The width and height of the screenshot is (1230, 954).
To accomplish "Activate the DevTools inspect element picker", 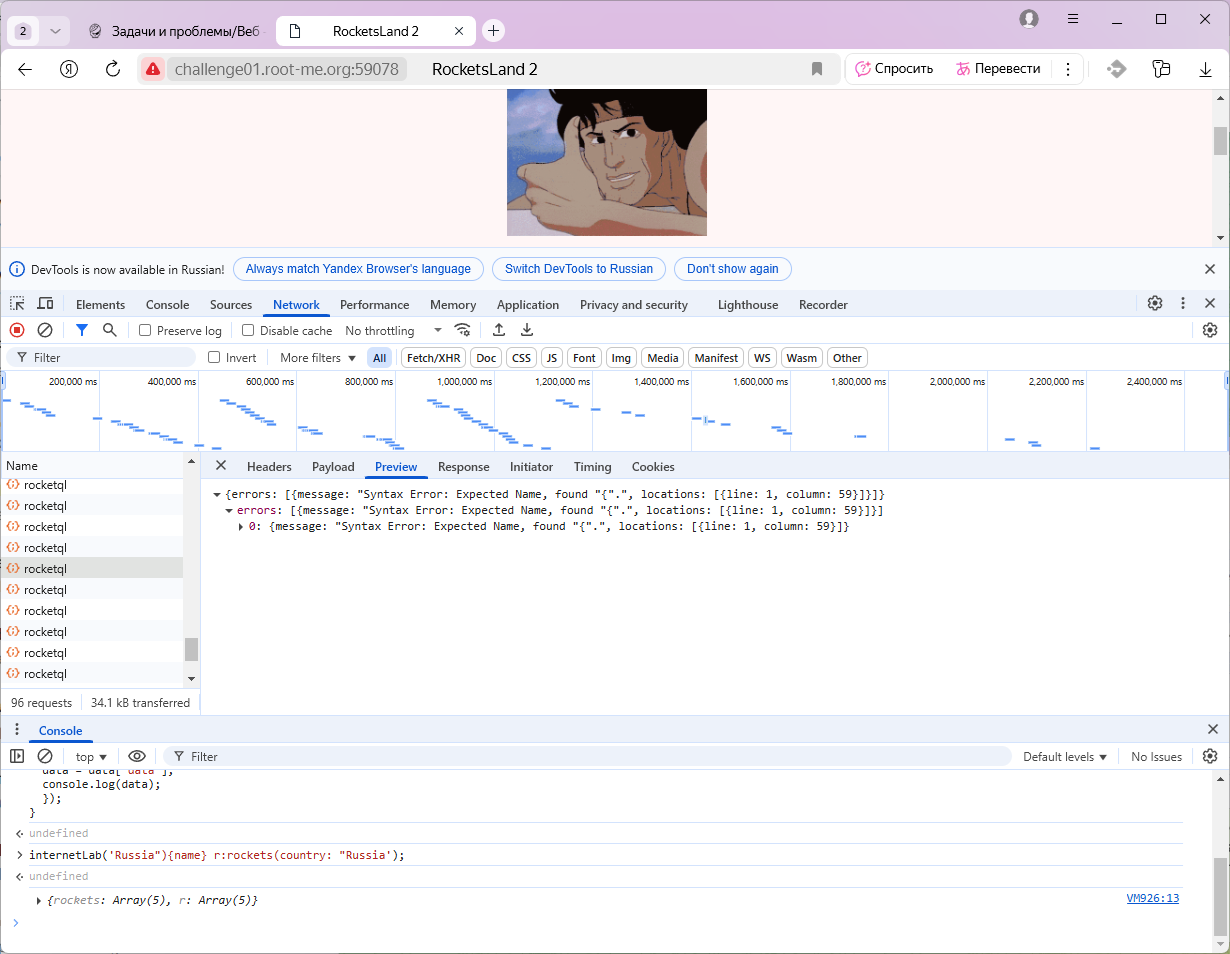I will pyautogui.click(x=18, y=304).
